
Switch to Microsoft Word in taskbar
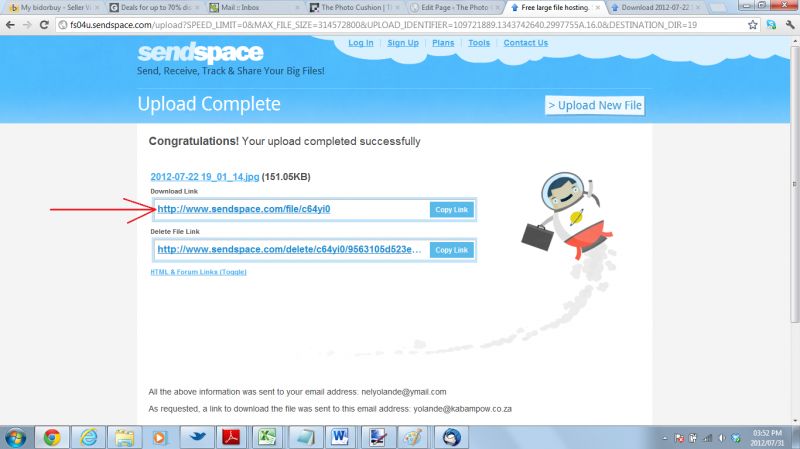click(340, 437)
